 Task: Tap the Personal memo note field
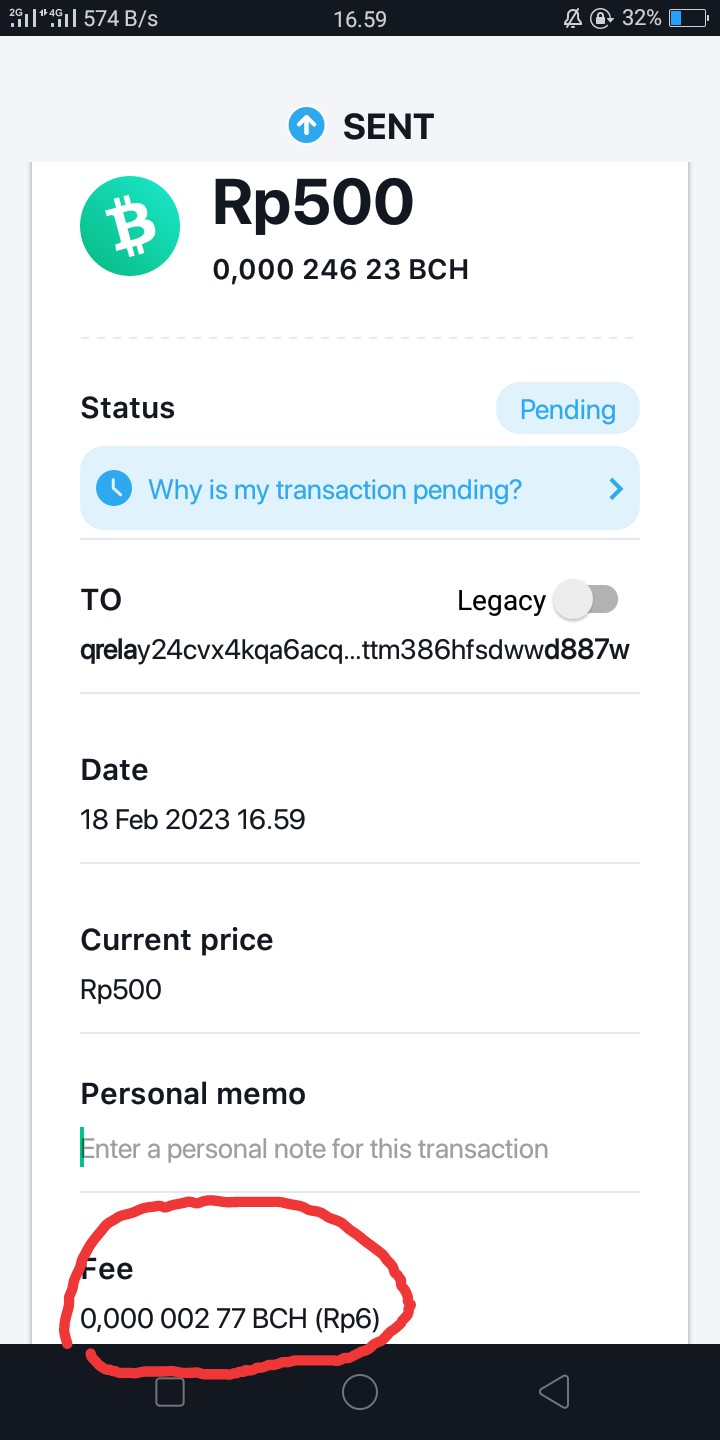point(360,1149)
